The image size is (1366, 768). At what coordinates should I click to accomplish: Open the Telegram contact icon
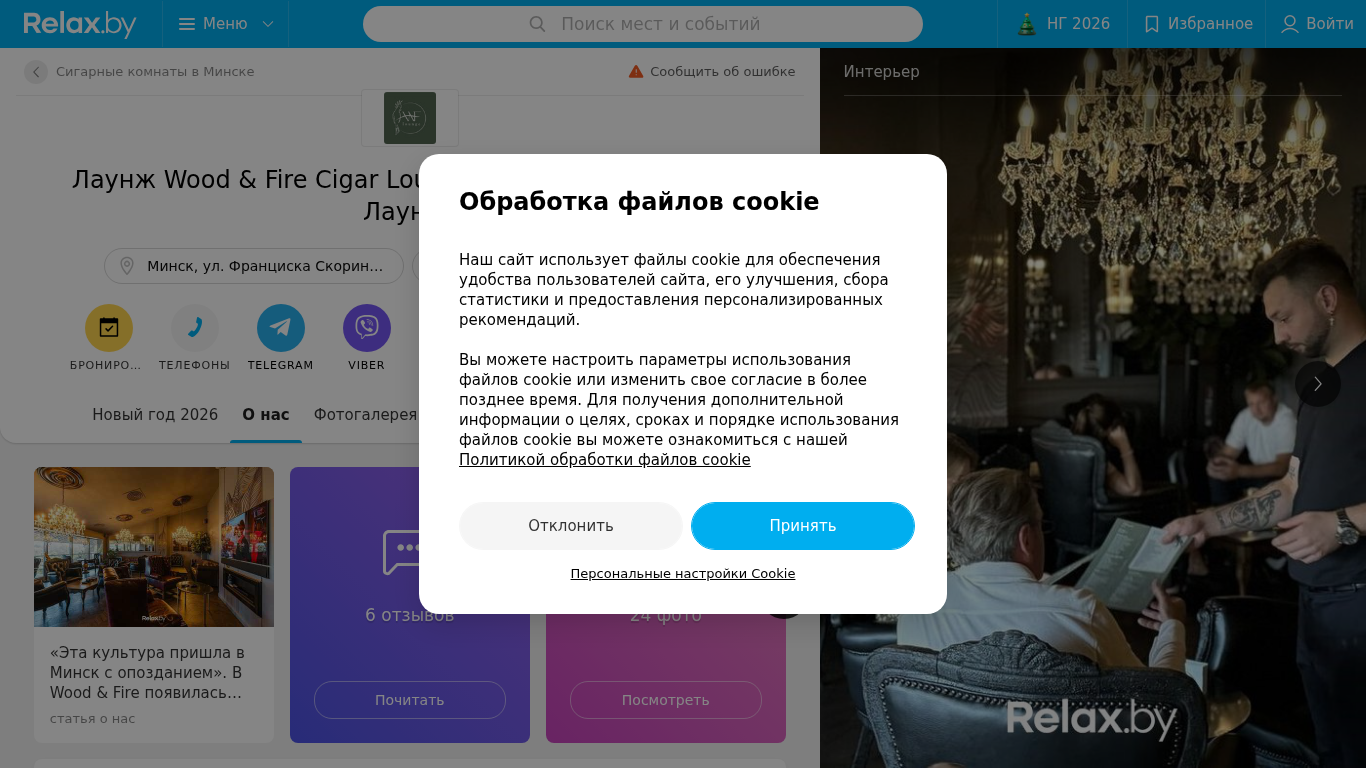point(281,328)
